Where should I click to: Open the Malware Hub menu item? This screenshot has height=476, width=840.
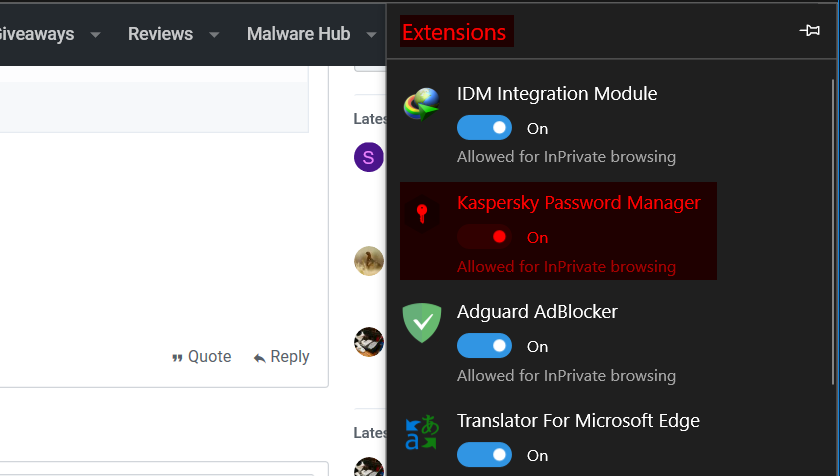pyautogui.click(x=298, y=34)
